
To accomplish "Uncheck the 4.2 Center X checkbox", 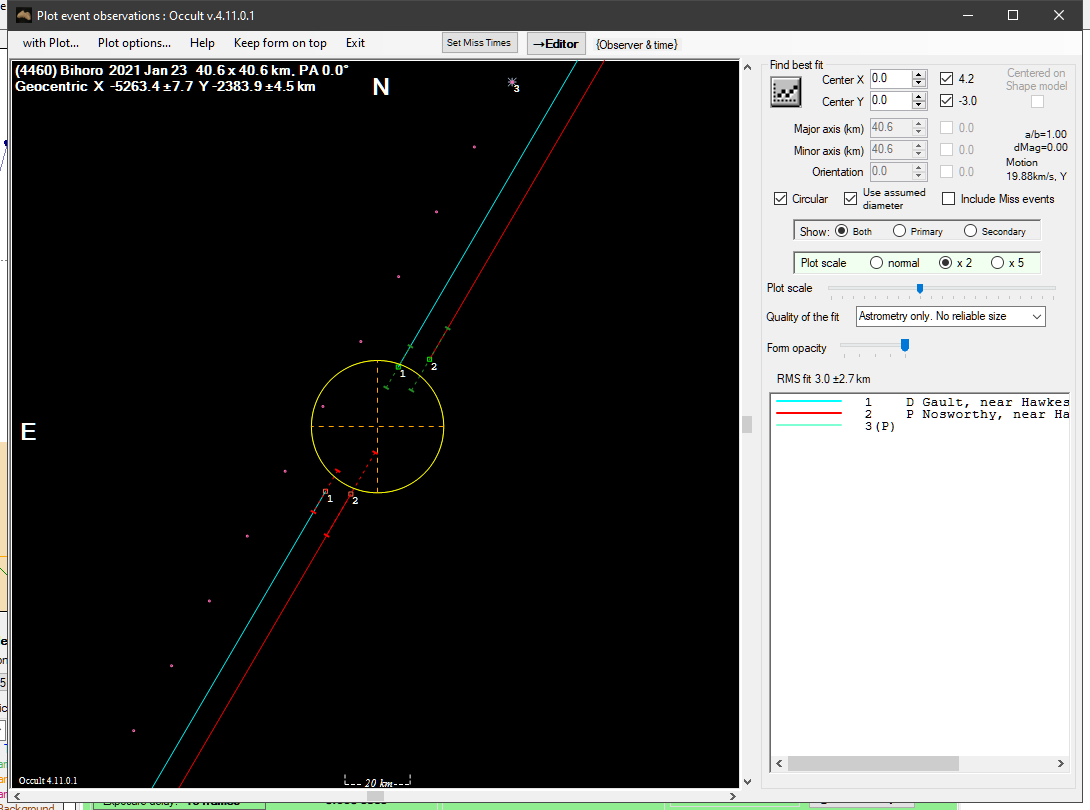I will tap(946, 79).
